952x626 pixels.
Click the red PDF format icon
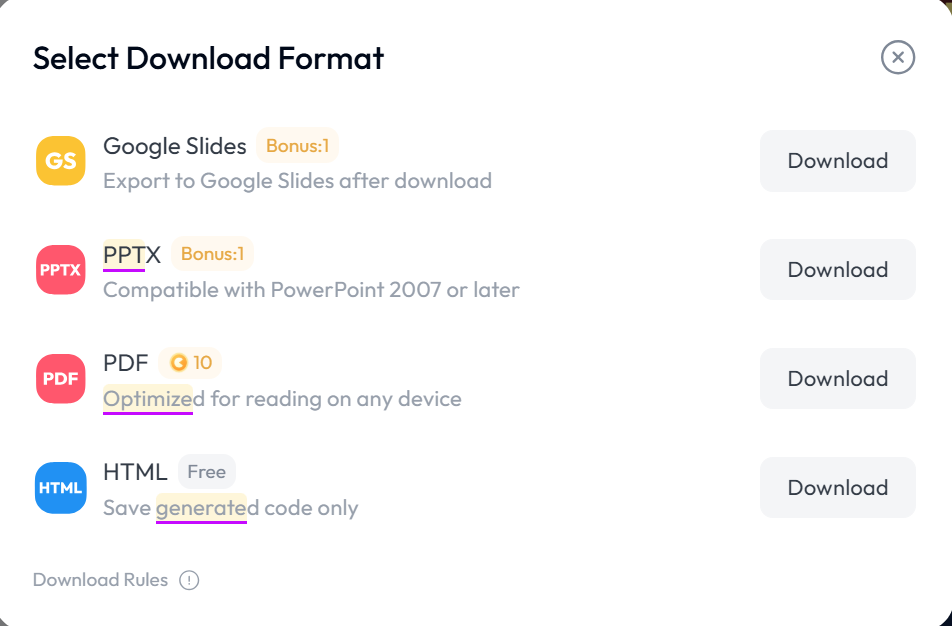(x=61, y=379)
